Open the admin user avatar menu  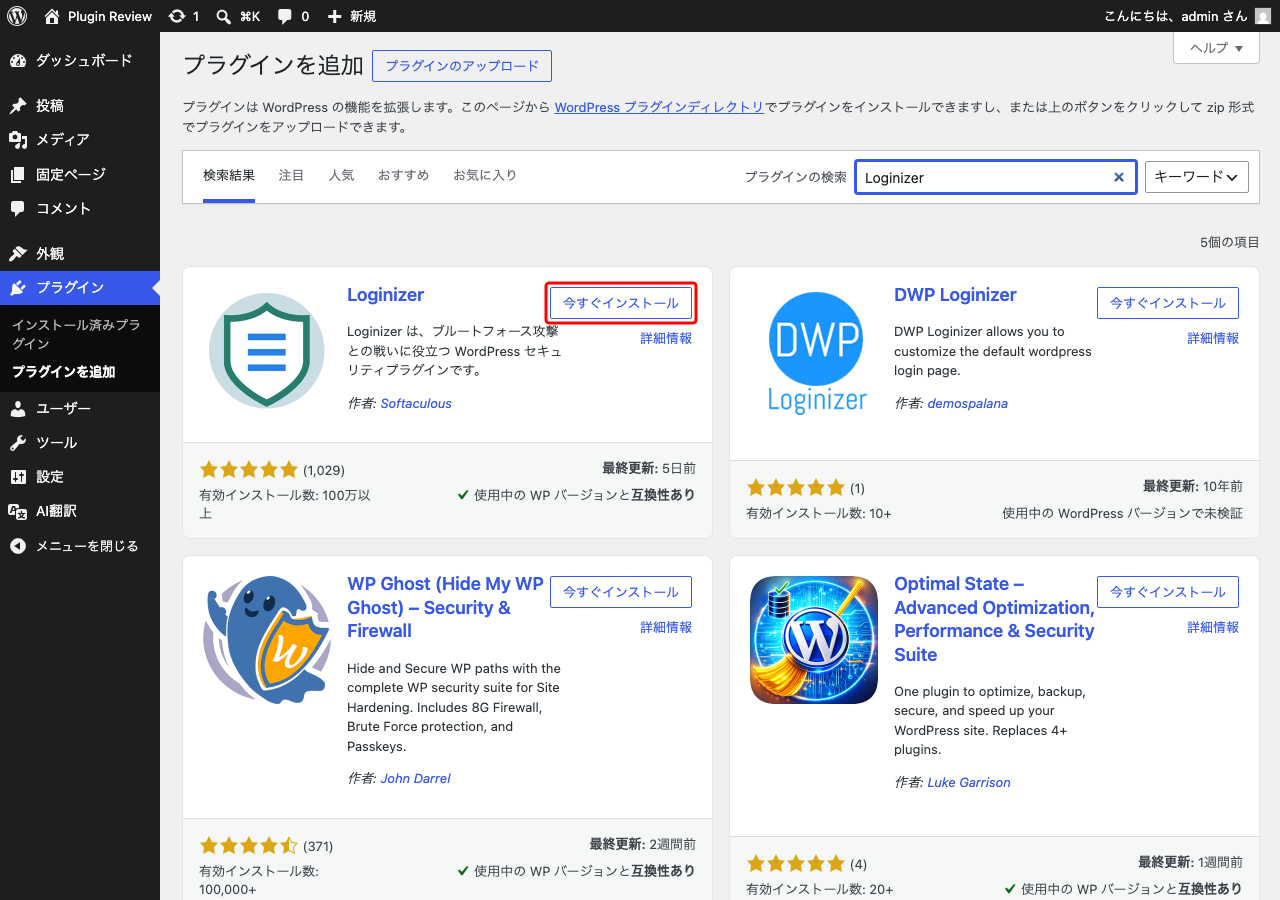tap(1263, 16)
